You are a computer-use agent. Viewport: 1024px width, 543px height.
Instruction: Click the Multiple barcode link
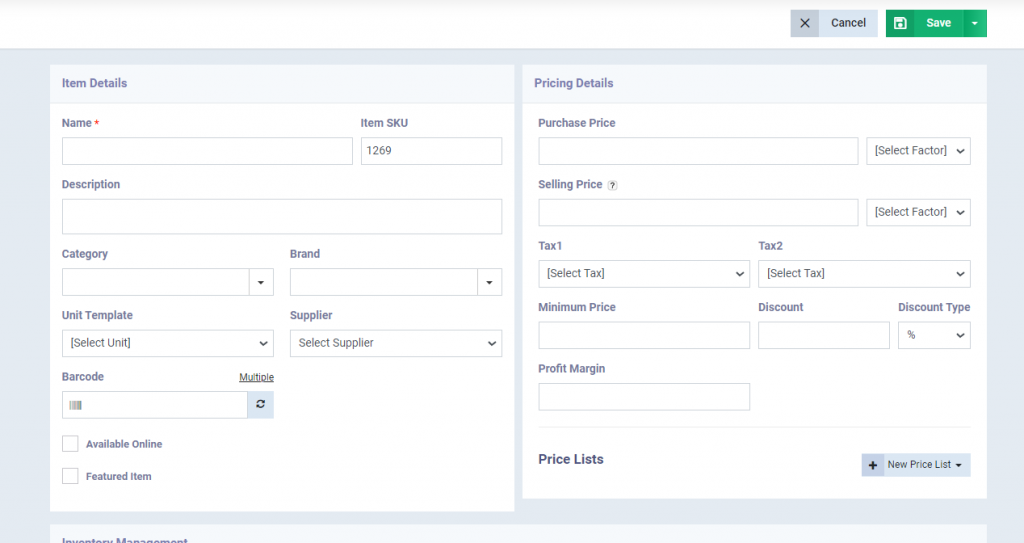[257, 377]
